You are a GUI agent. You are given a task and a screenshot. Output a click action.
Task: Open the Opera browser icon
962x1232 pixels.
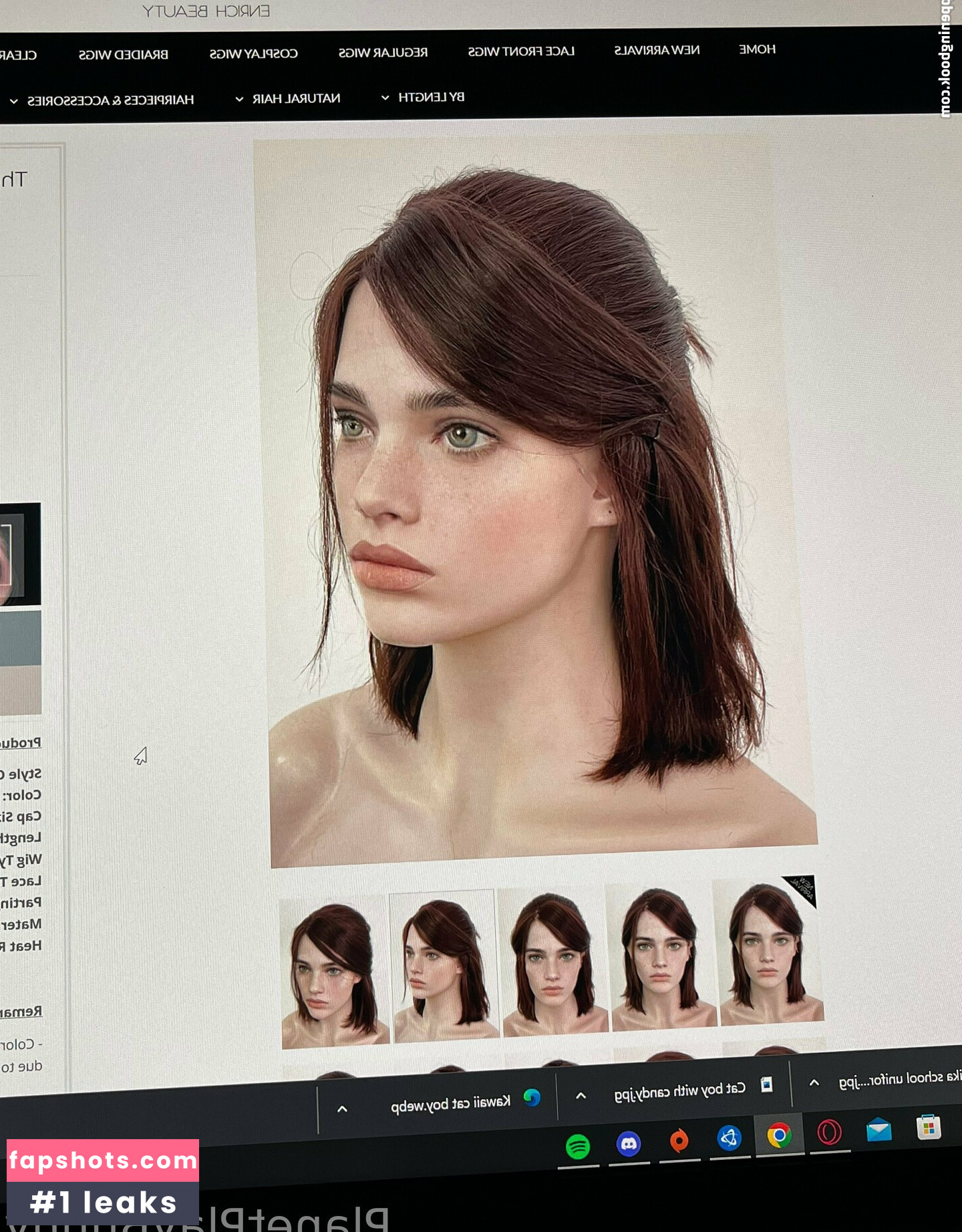tap(829, 1132)
